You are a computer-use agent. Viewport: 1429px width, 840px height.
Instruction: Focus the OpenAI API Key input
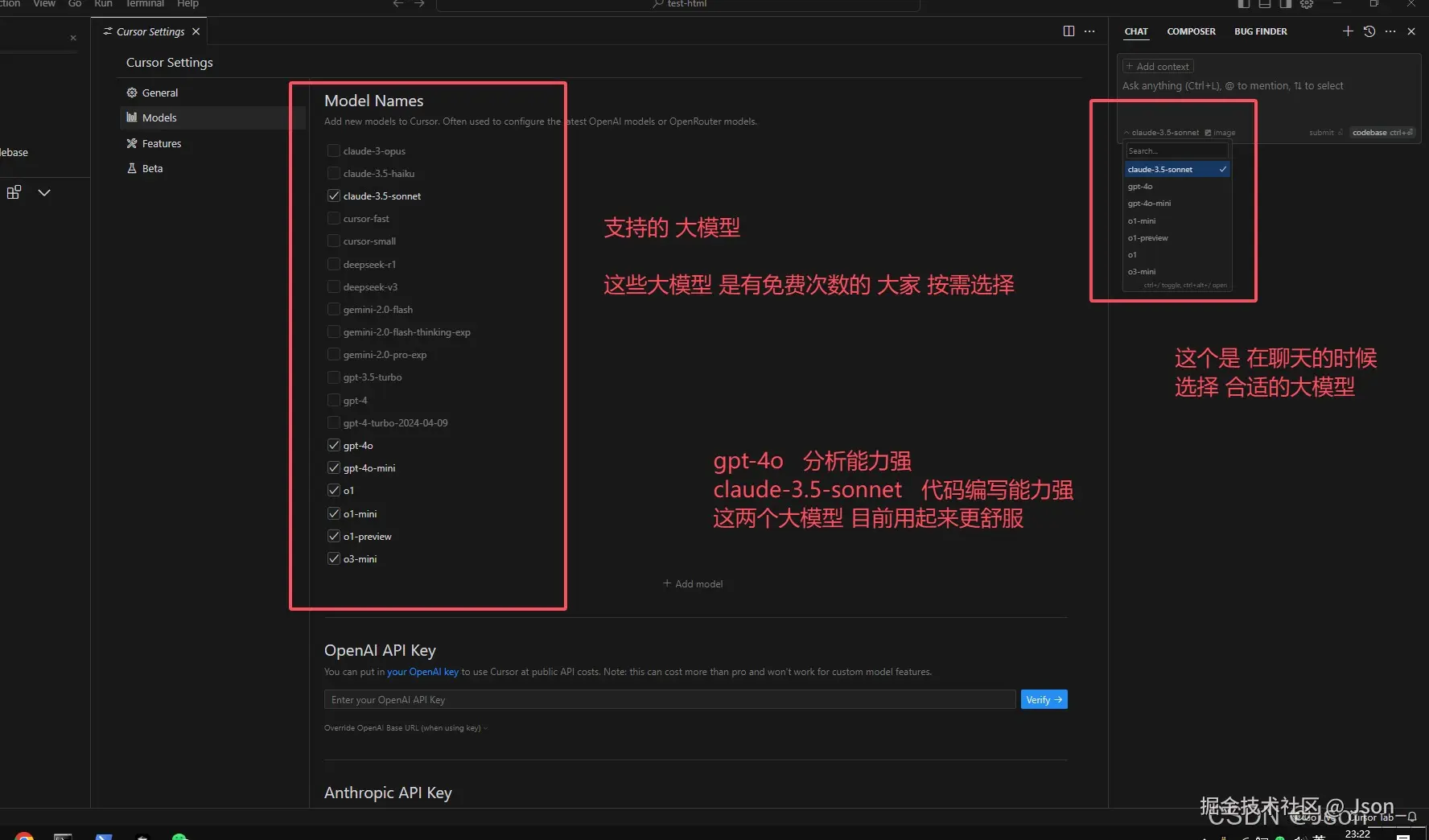[x=669, y=700]
